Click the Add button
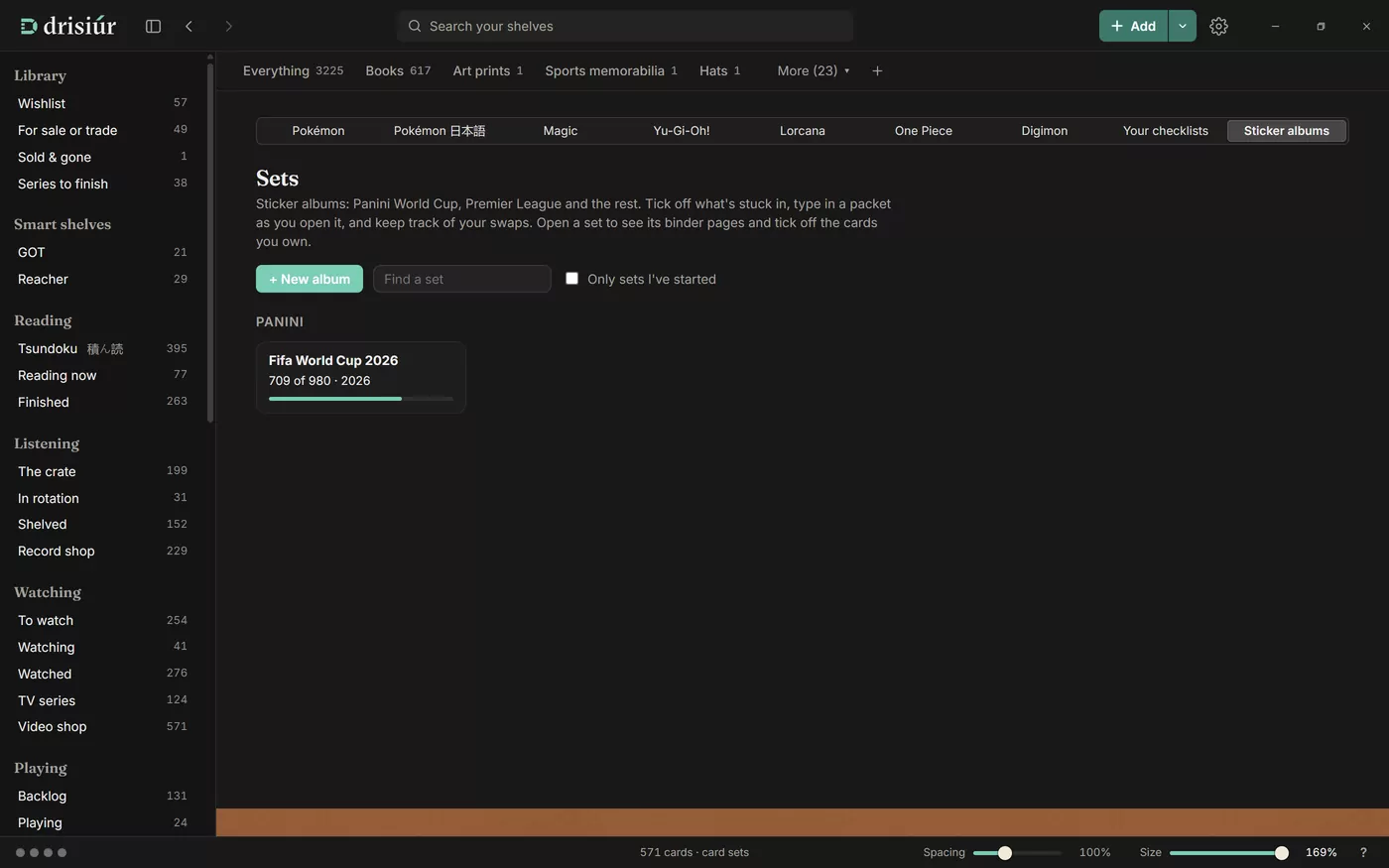Image resolution: width=1389 pixels, height=868 pixels. (x=1133, y=26)
